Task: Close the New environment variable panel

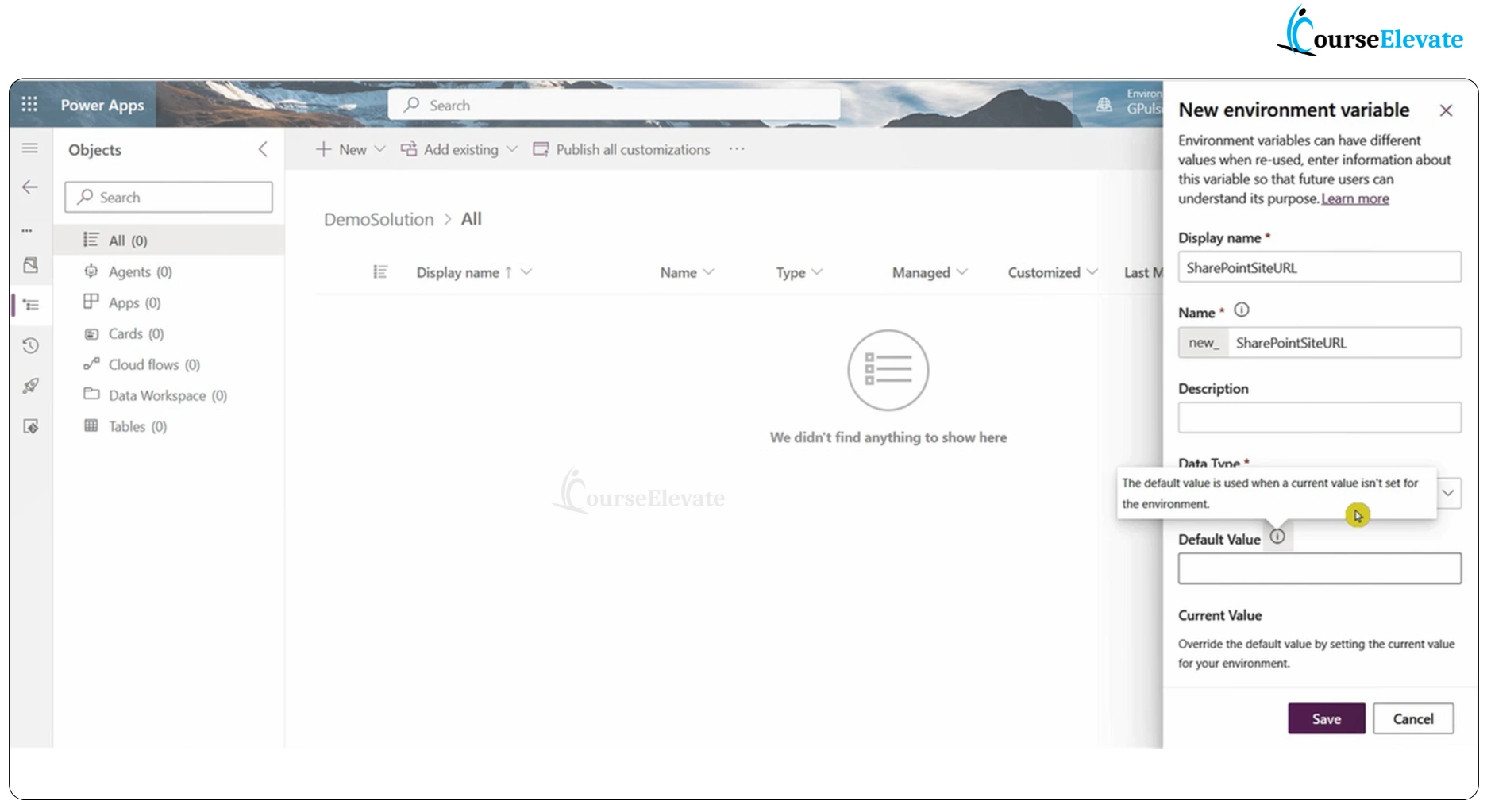Action: click(1446, 110)
